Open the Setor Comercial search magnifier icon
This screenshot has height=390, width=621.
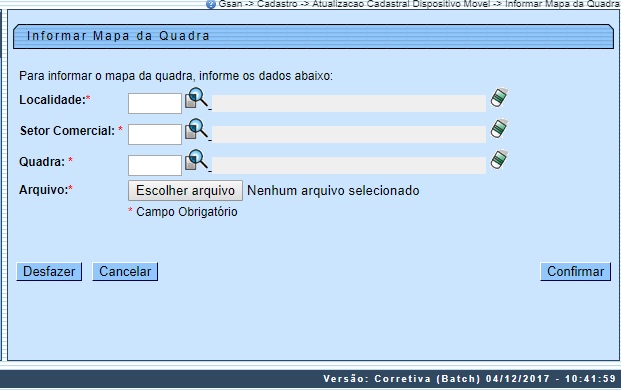196,129
